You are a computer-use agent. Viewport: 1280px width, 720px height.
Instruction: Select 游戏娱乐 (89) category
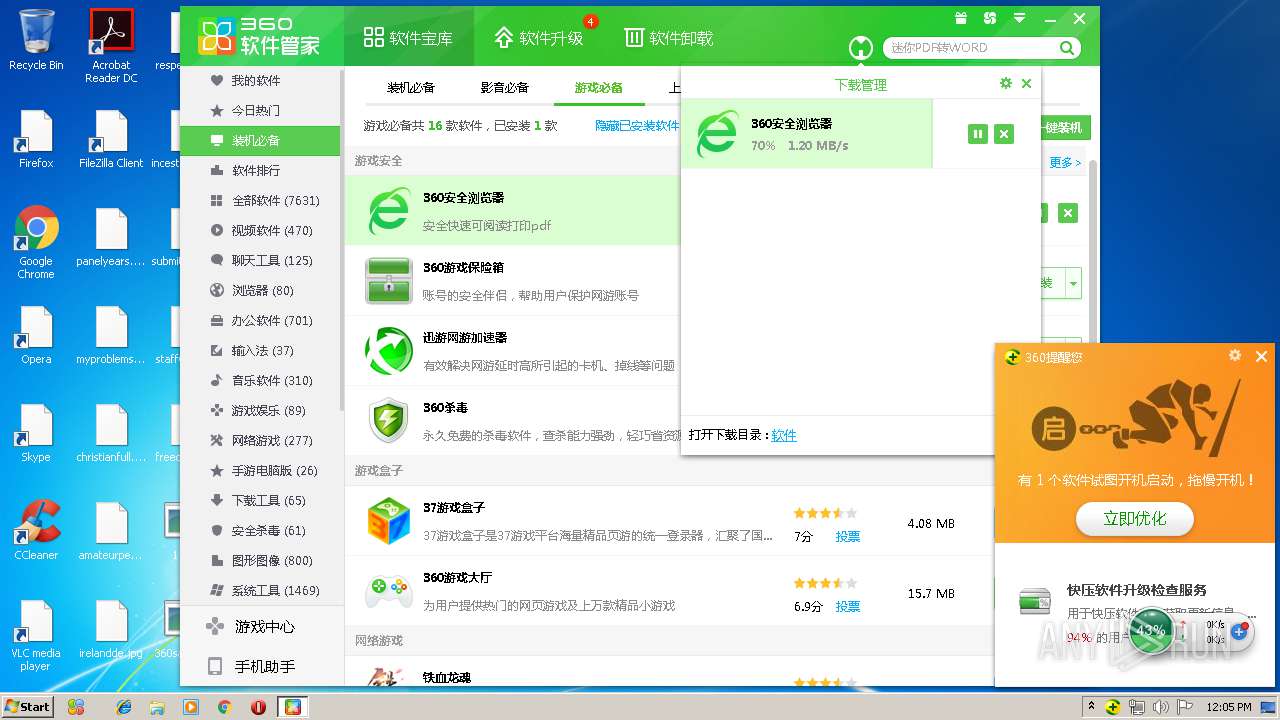[x=260, y=410]
